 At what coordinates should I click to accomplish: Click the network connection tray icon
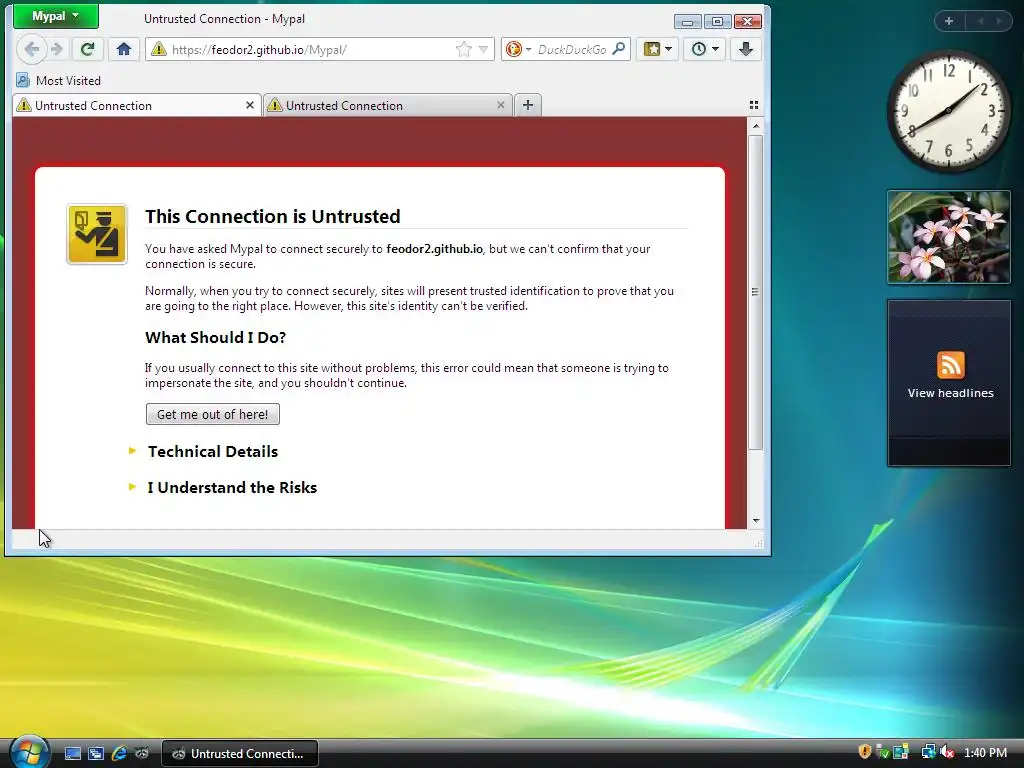[x=928, y=752]
